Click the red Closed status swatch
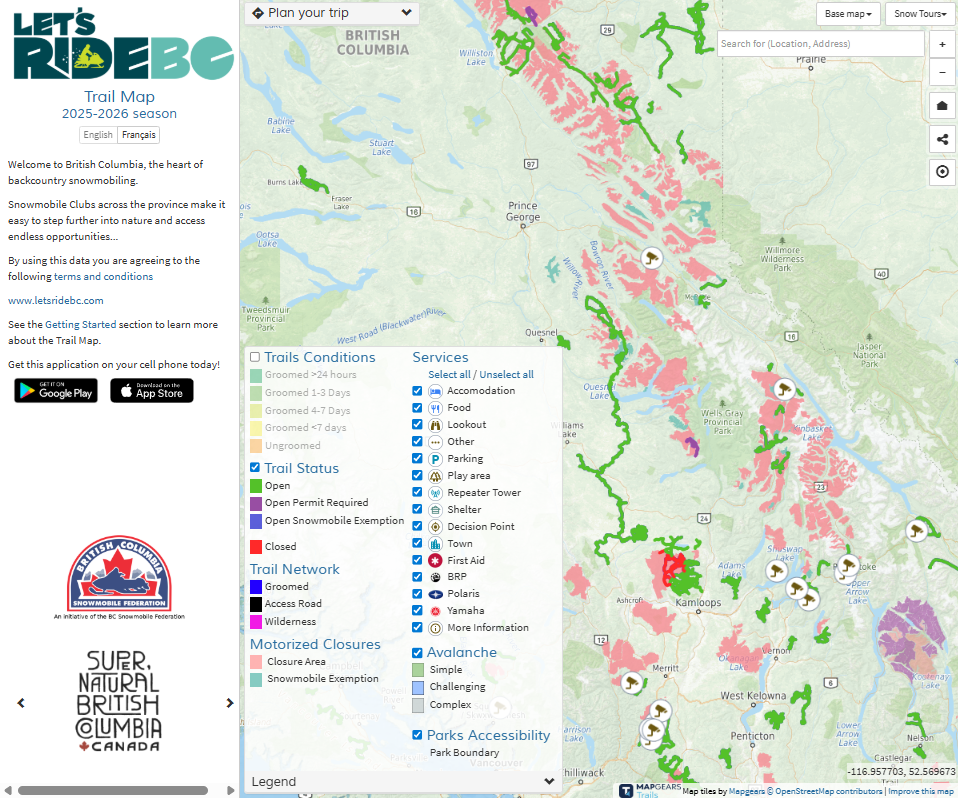 (256, 548)
